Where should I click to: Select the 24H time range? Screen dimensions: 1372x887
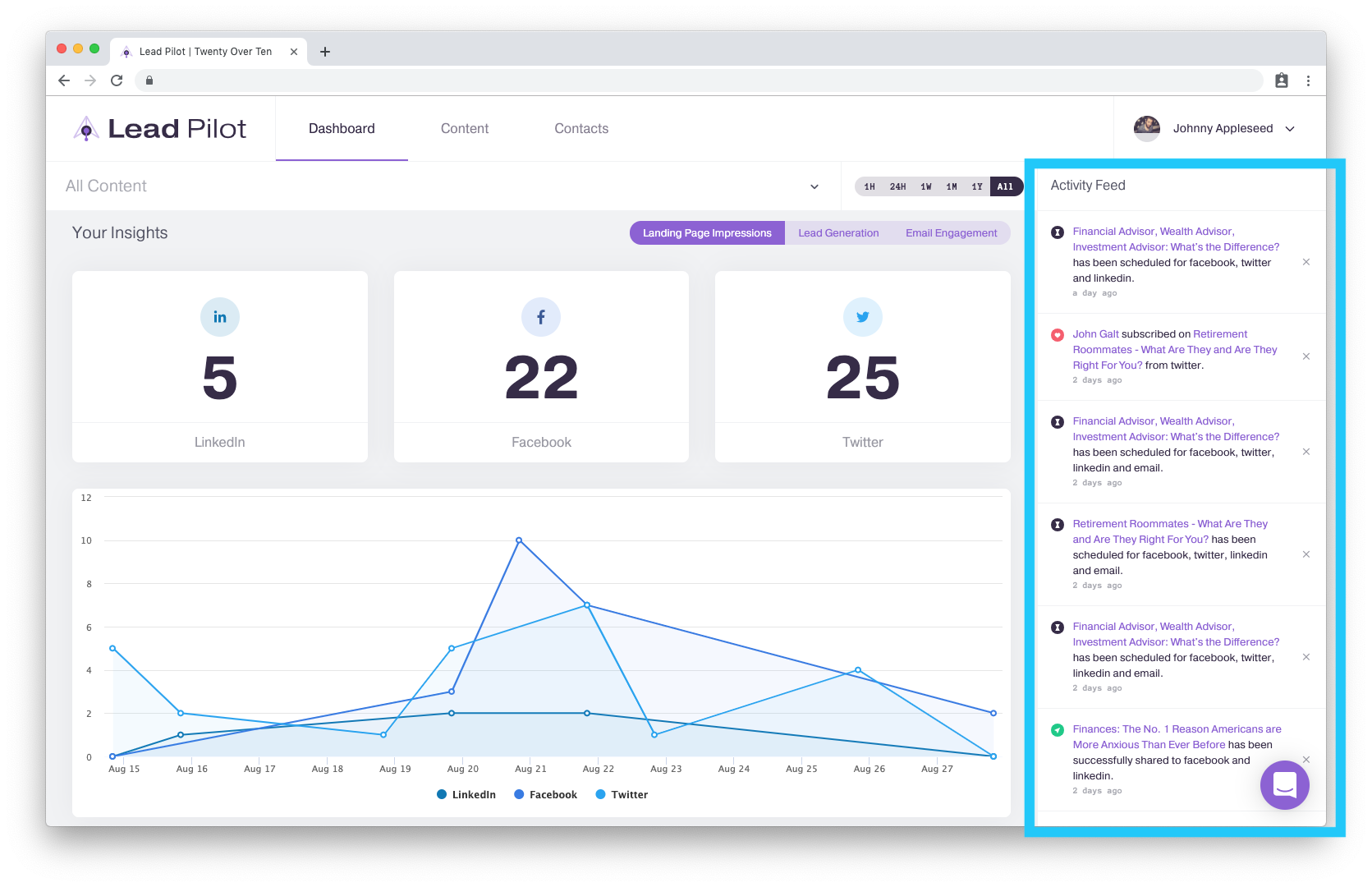(898, 186)
